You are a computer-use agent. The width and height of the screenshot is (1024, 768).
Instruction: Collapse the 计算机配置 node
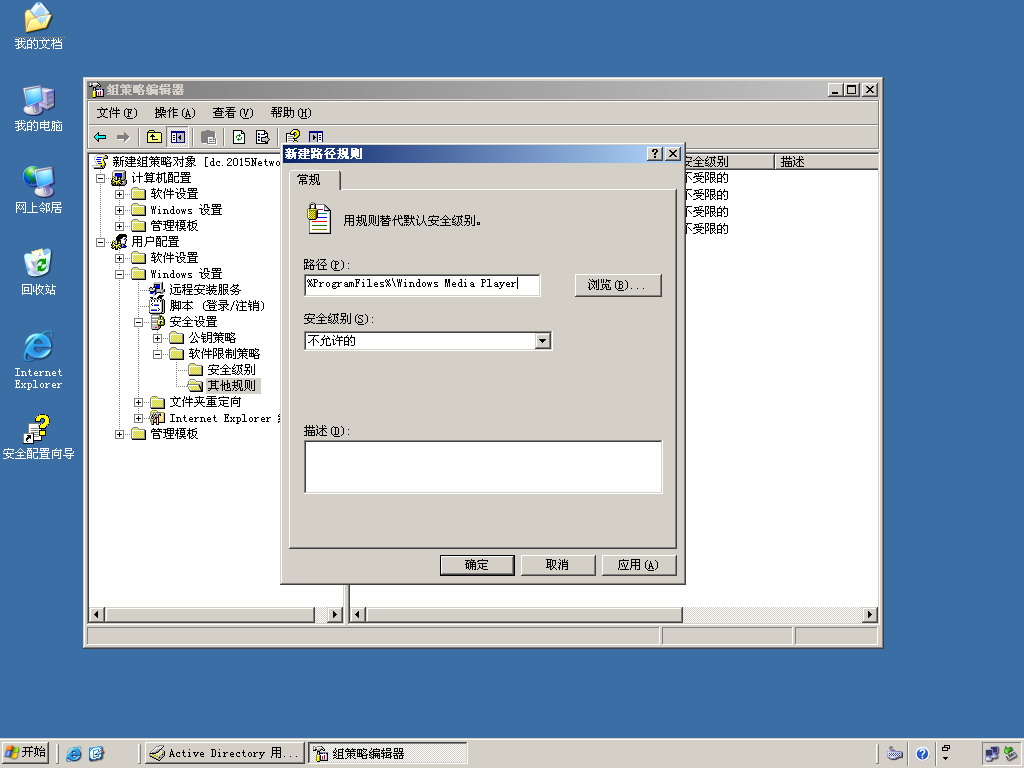tap(101, 178)
